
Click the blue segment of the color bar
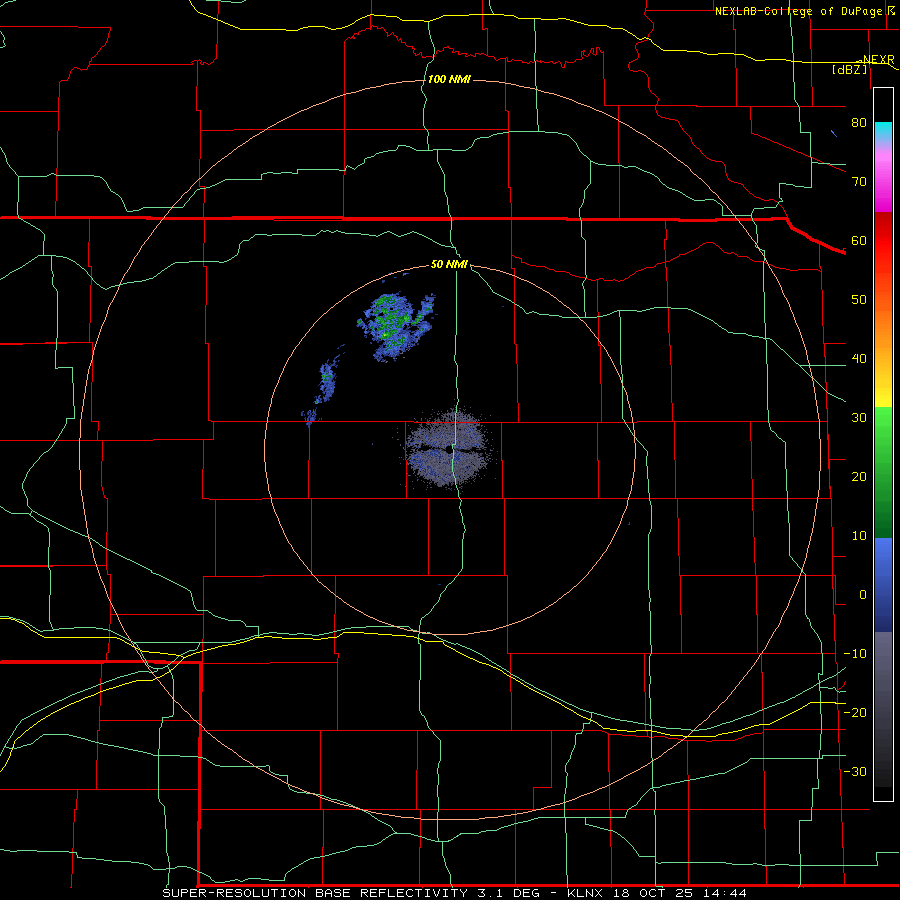click(883, 585)
